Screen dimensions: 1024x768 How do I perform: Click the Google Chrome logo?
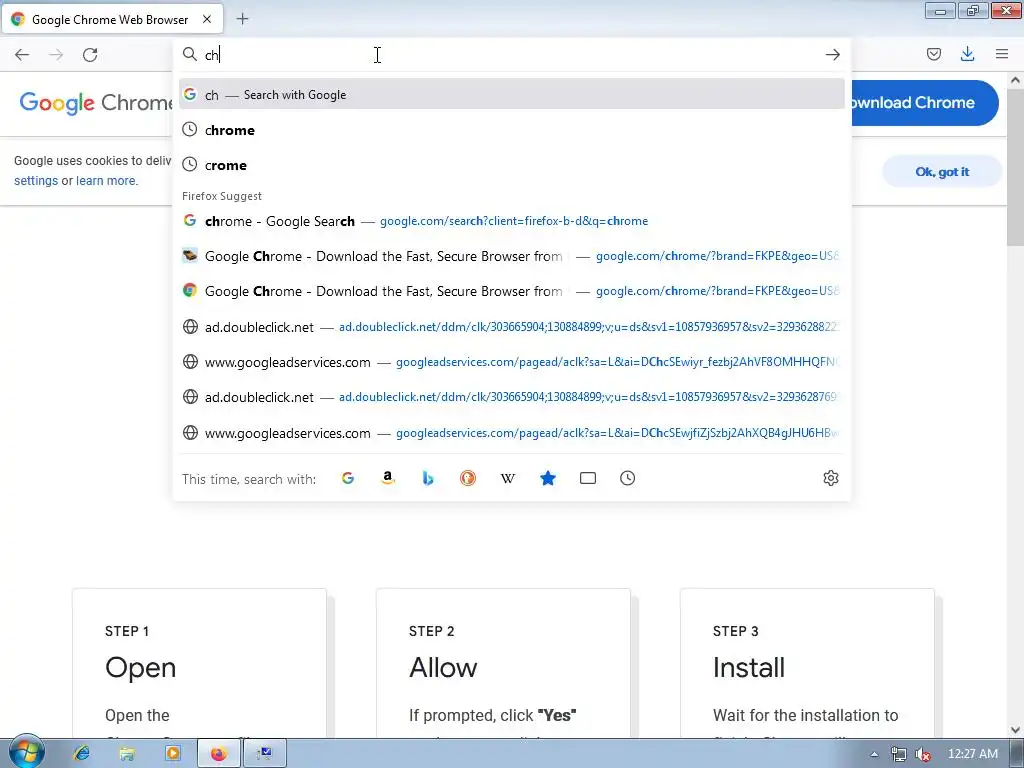click(96, 103)
